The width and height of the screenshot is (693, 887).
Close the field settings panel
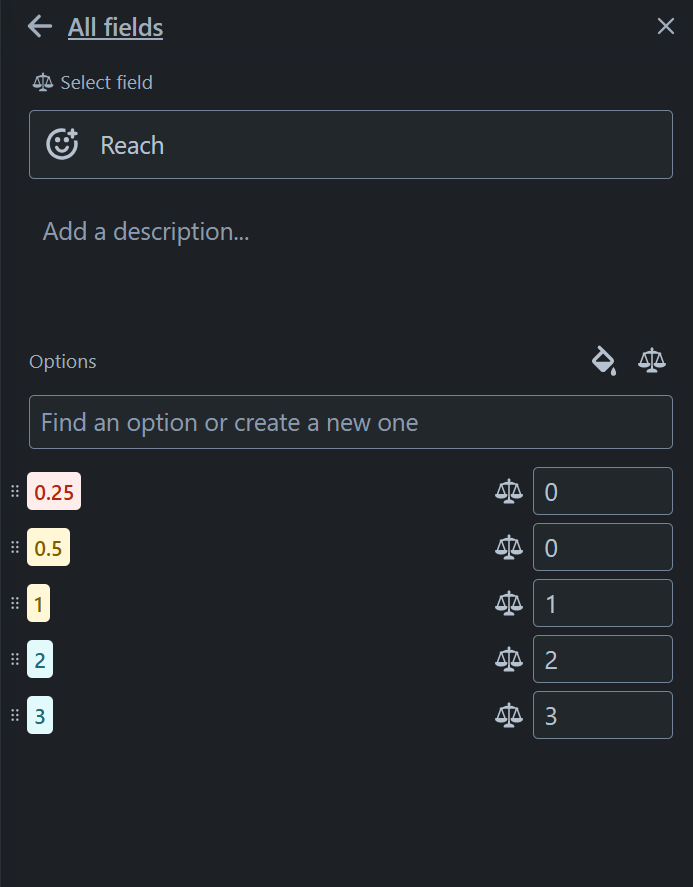click(x=665, y=26)
